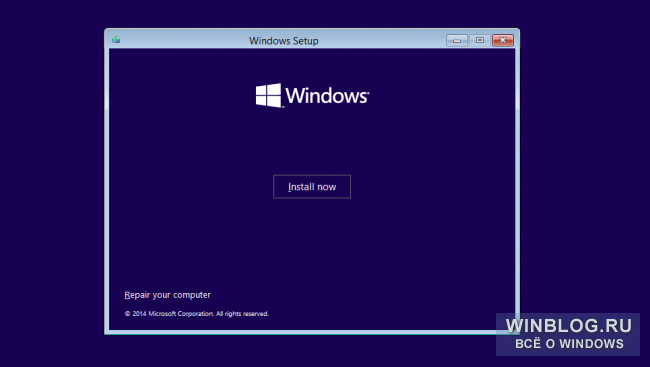Minimize the Windows Setup window
The height and width of the screenshot is (367, 650).
point(457,40)
